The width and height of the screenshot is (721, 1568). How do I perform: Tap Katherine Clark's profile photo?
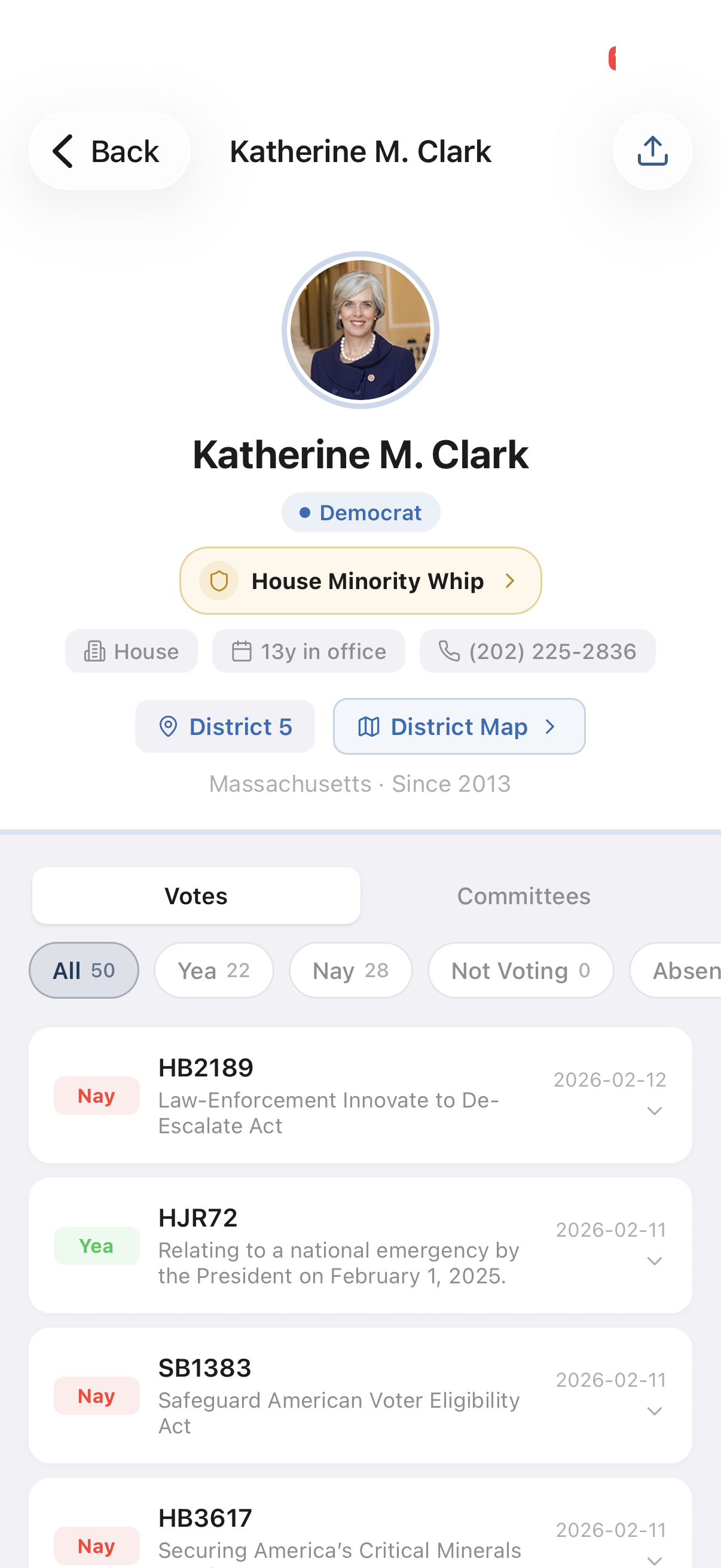[360, 328]
